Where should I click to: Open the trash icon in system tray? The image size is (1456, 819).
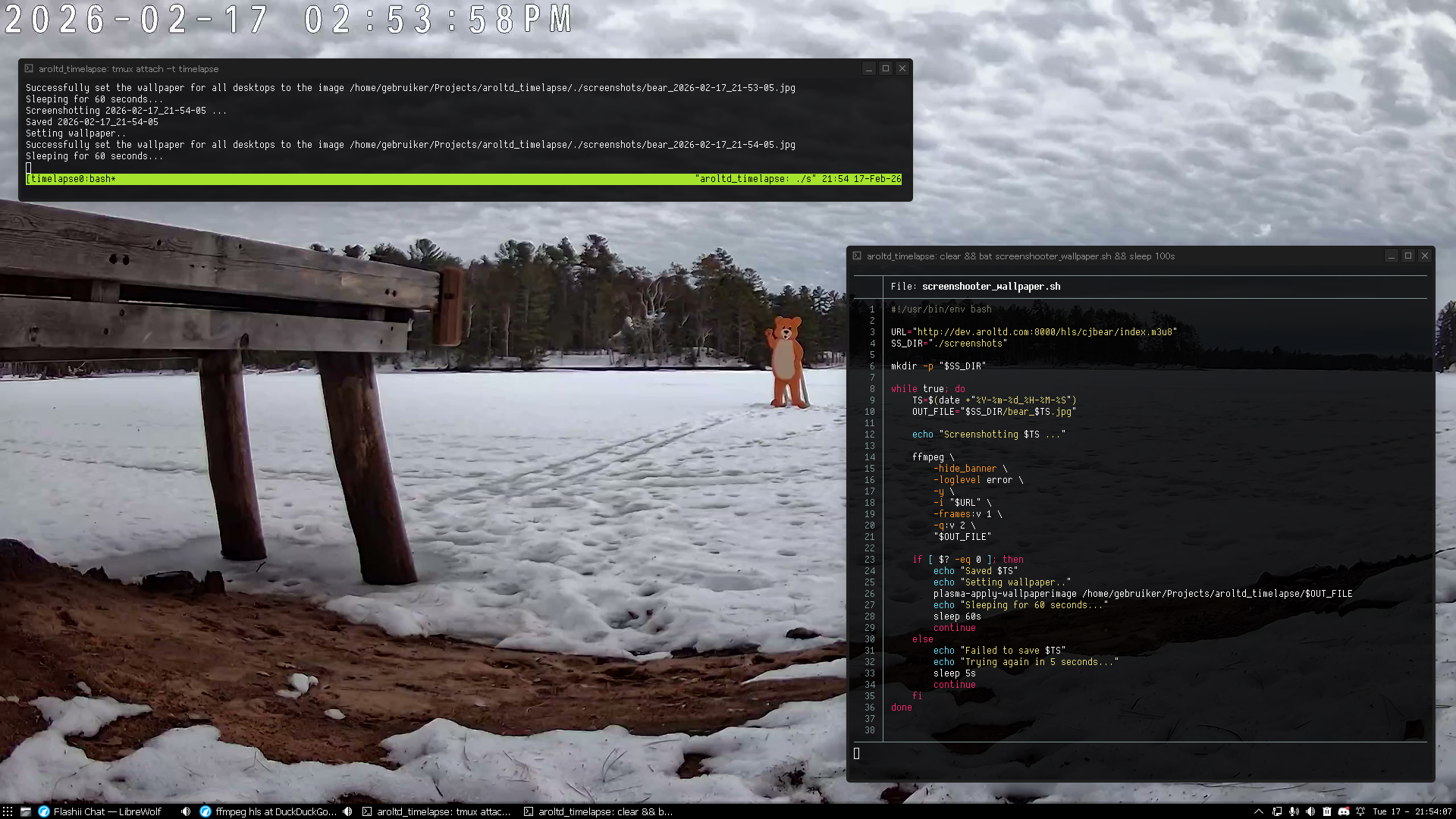[1327, 811]
